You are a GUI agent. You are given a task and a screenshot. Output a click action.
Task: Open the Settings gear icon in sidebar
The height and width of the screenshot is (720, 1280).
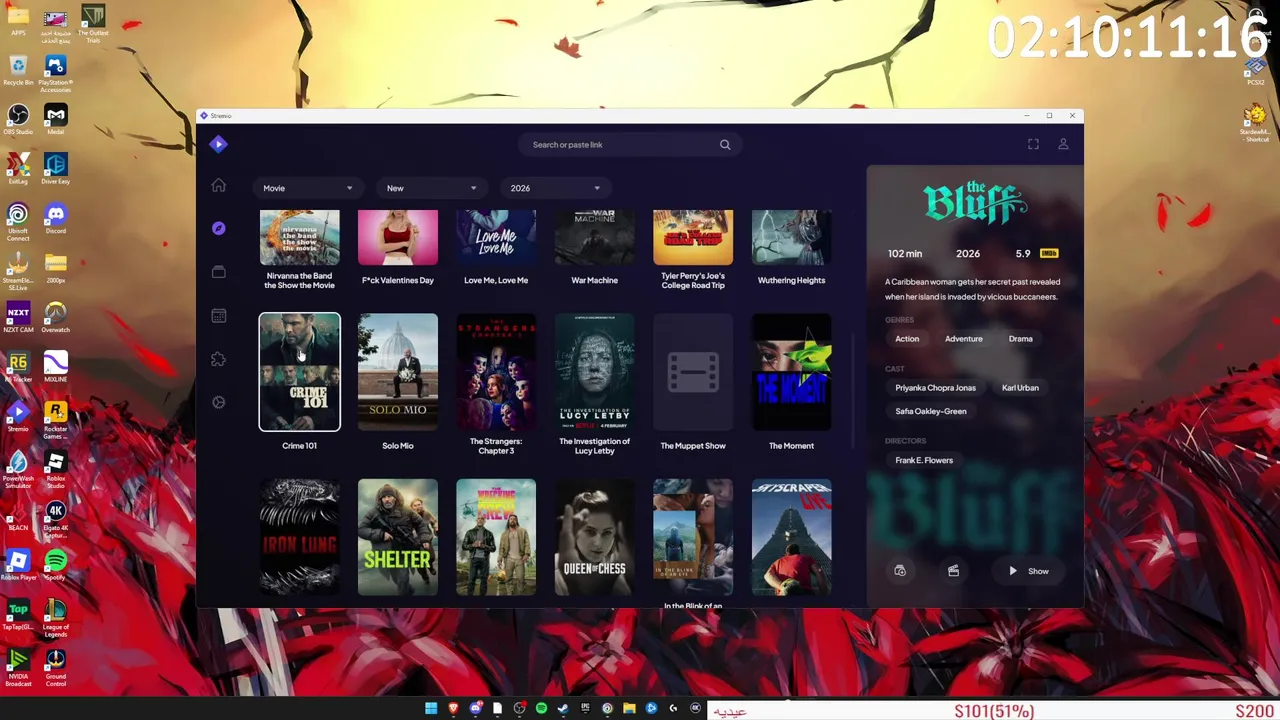(218, 402)
